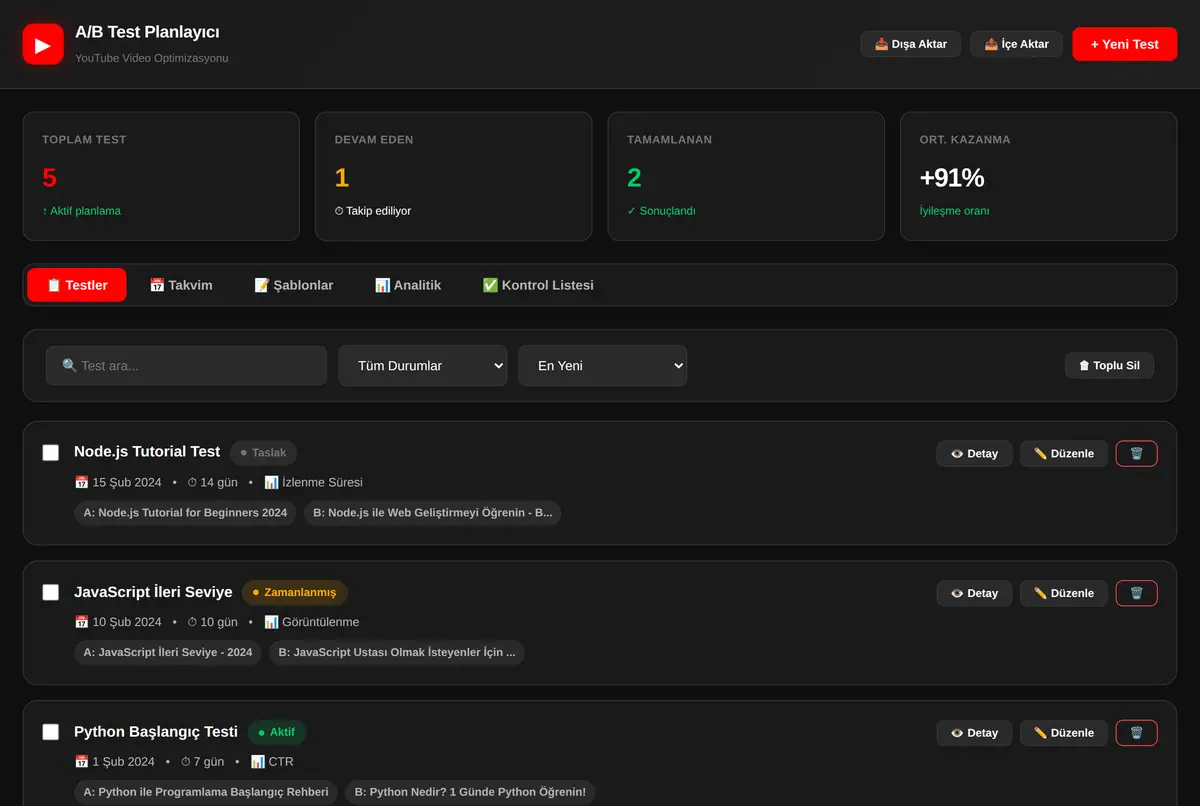Show the Analitik tab
Screen dimensions: 1200x806
pyautogui.click(x=408, y=285)
